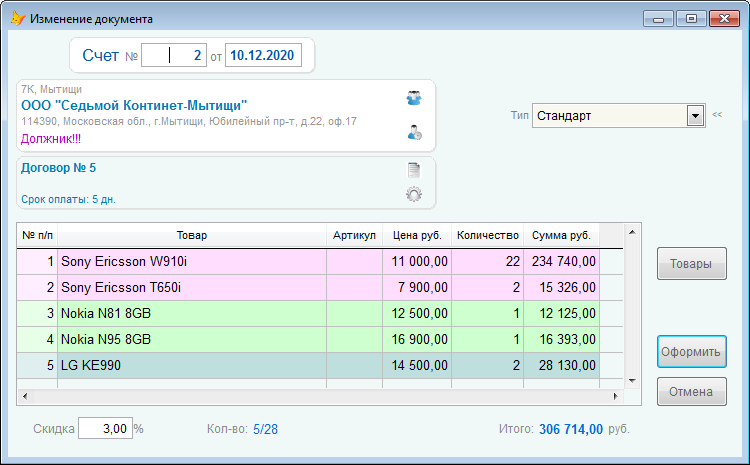This screenshot has height=465, width=750.
Task: Open the Тип dropdown arrow
Action: pyautogui.click(x=695, y=116)
